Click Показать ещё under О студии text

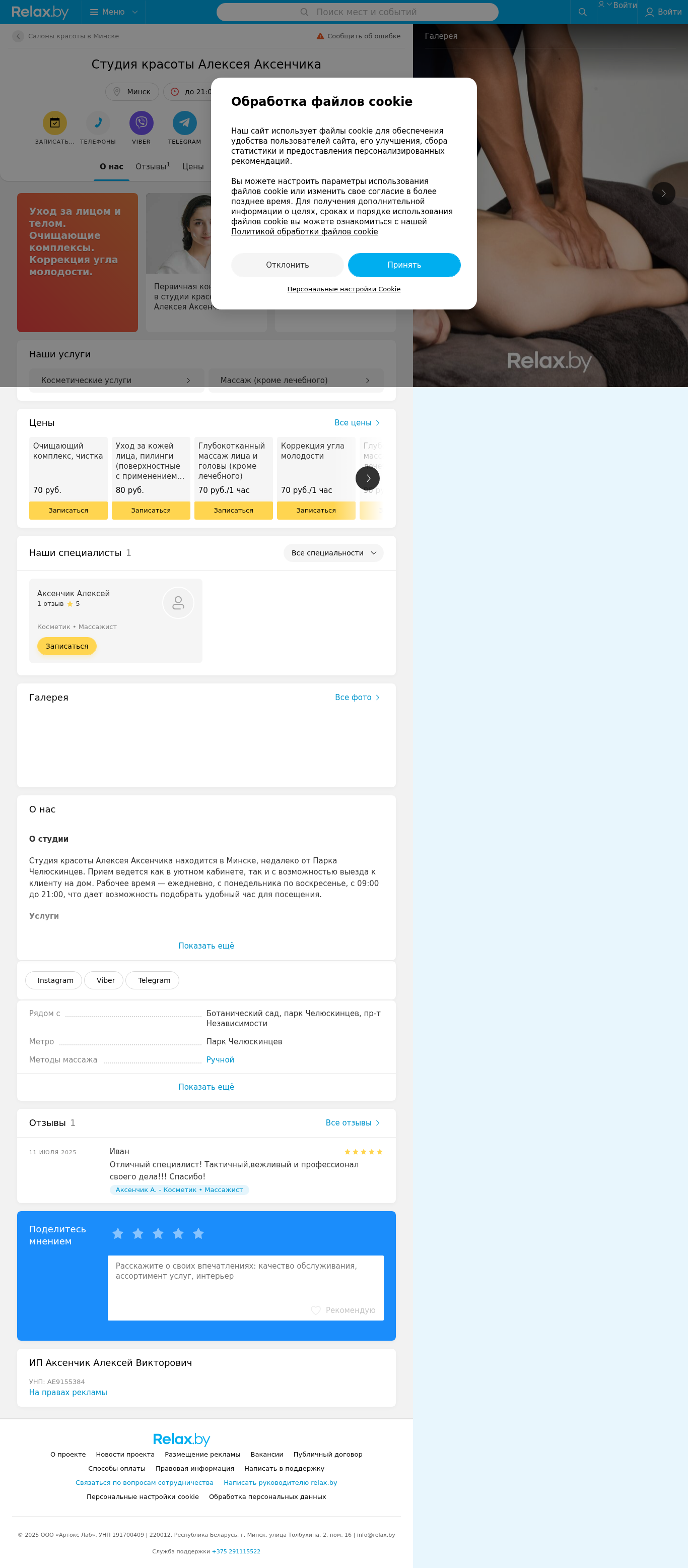click(x=206, y=946)
